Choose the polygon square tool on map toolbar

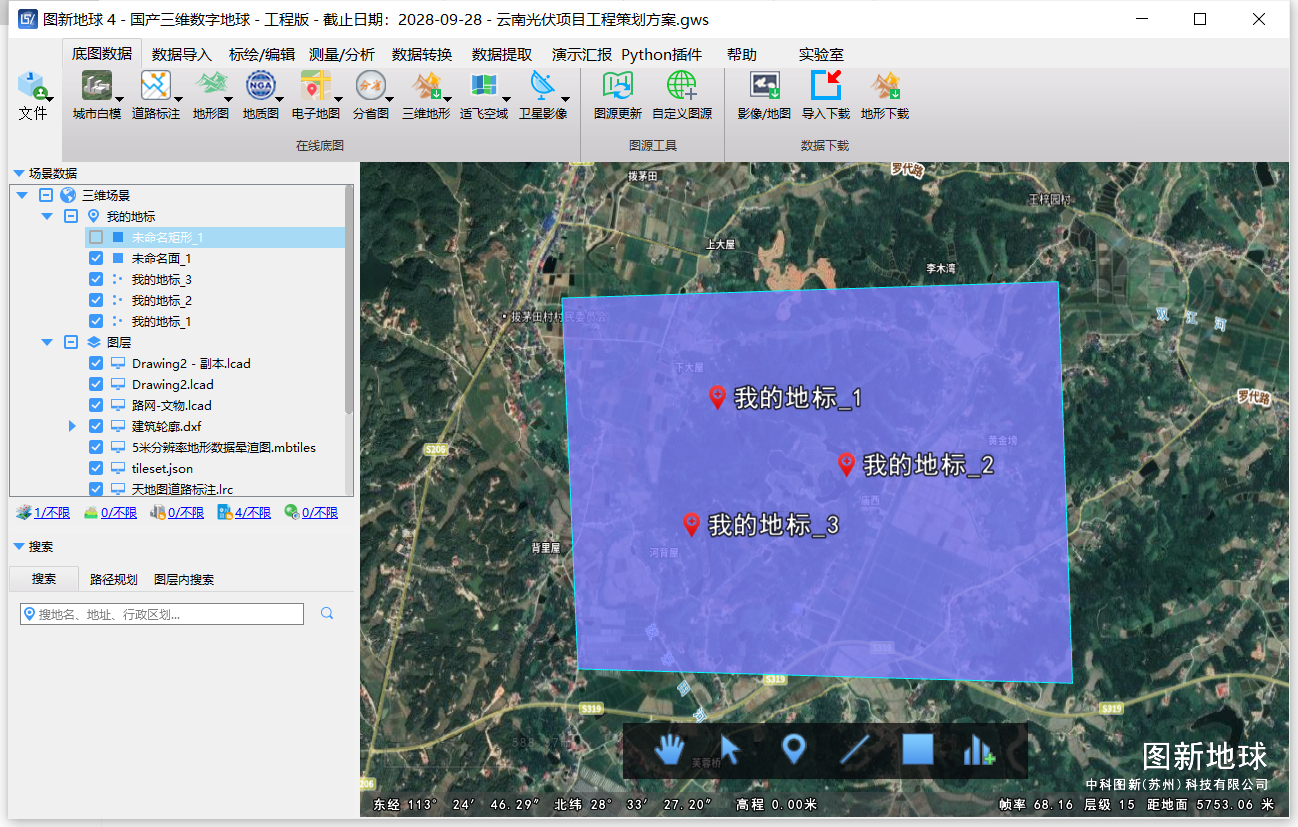pyautogui.click(x=918, y=749)
